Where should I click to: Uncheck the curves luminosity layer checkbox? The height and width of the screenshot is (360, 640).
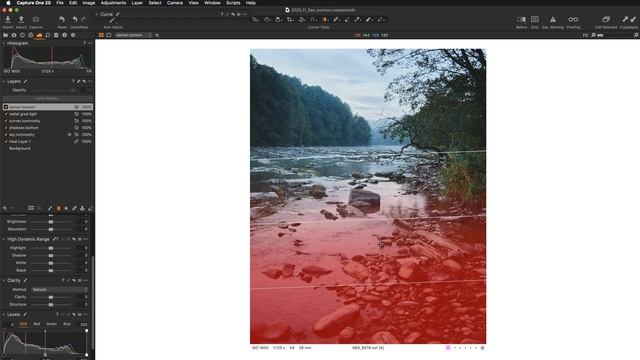6,121
